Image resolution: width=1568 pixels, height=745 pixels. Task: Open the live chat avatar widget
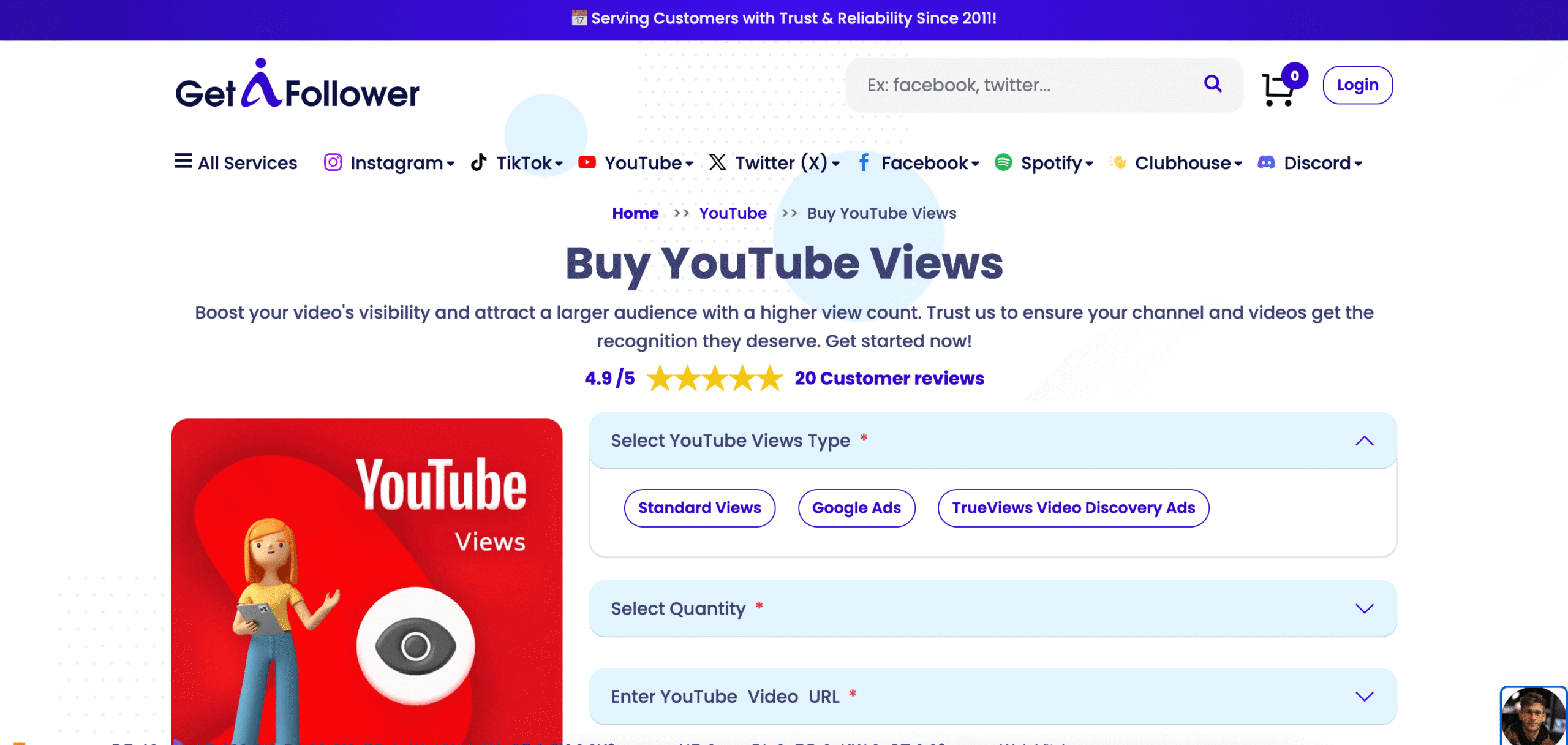1533,716
